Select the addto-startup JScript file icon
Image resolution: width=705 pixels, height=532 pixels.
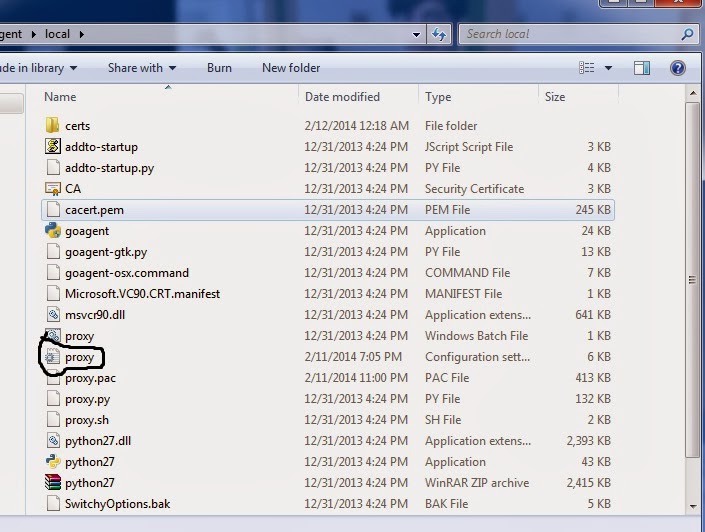coord(53,147)
